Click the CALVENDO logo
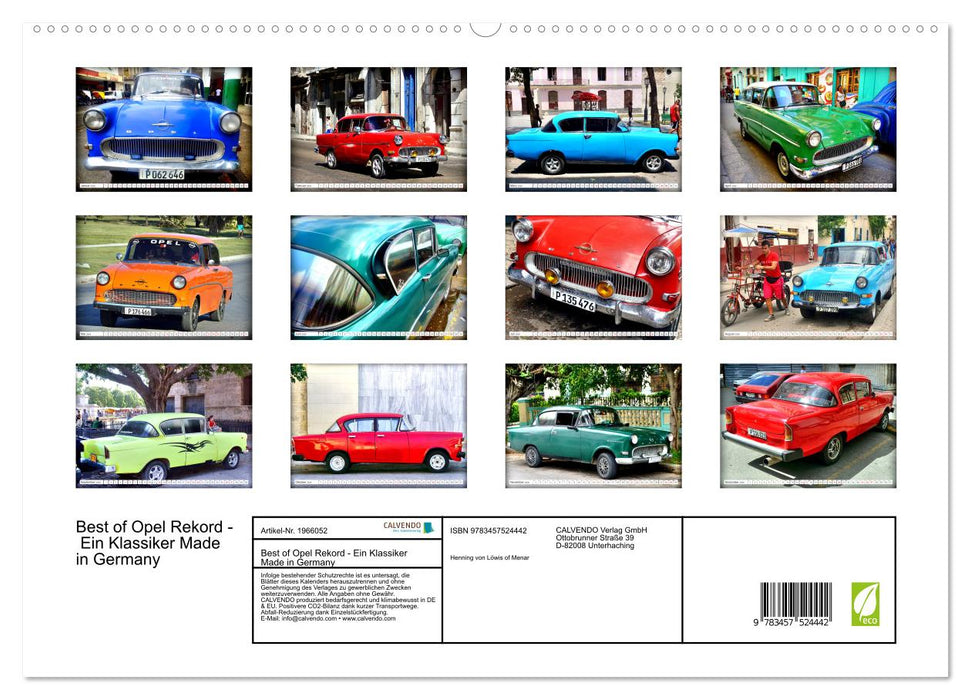971x700 pixels. (x=408, y=527)
